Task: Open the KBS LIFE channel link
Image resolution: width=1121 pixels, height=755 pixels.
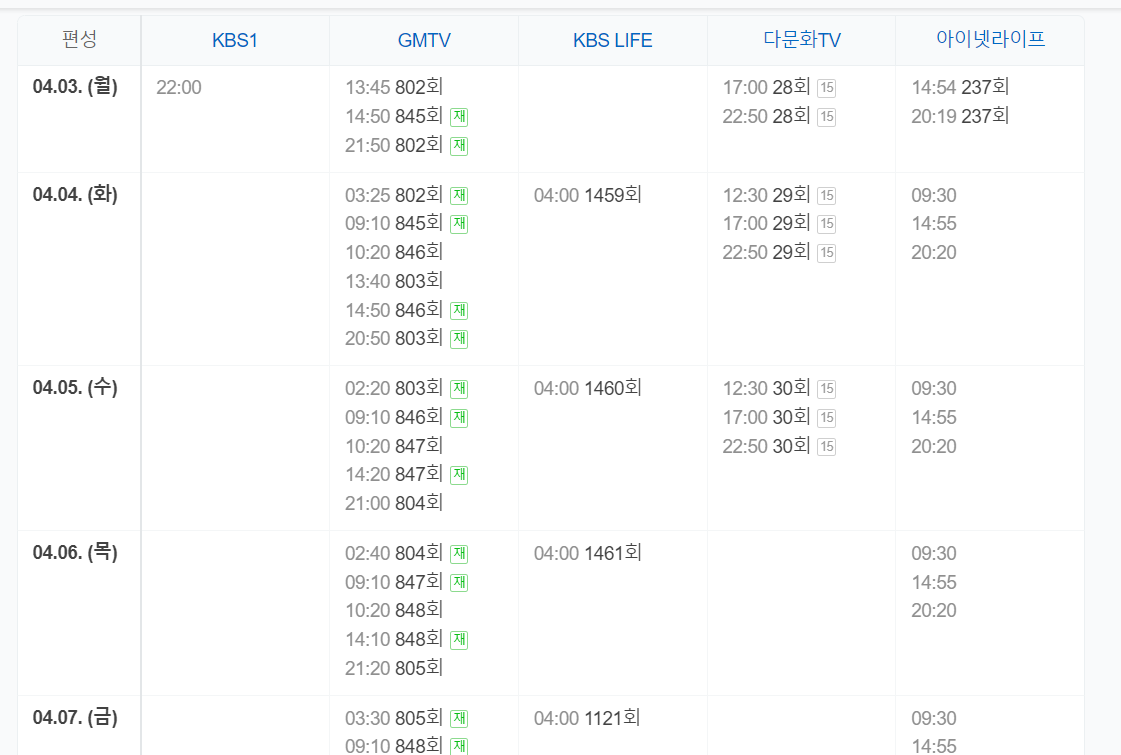Action: [613, 40]
